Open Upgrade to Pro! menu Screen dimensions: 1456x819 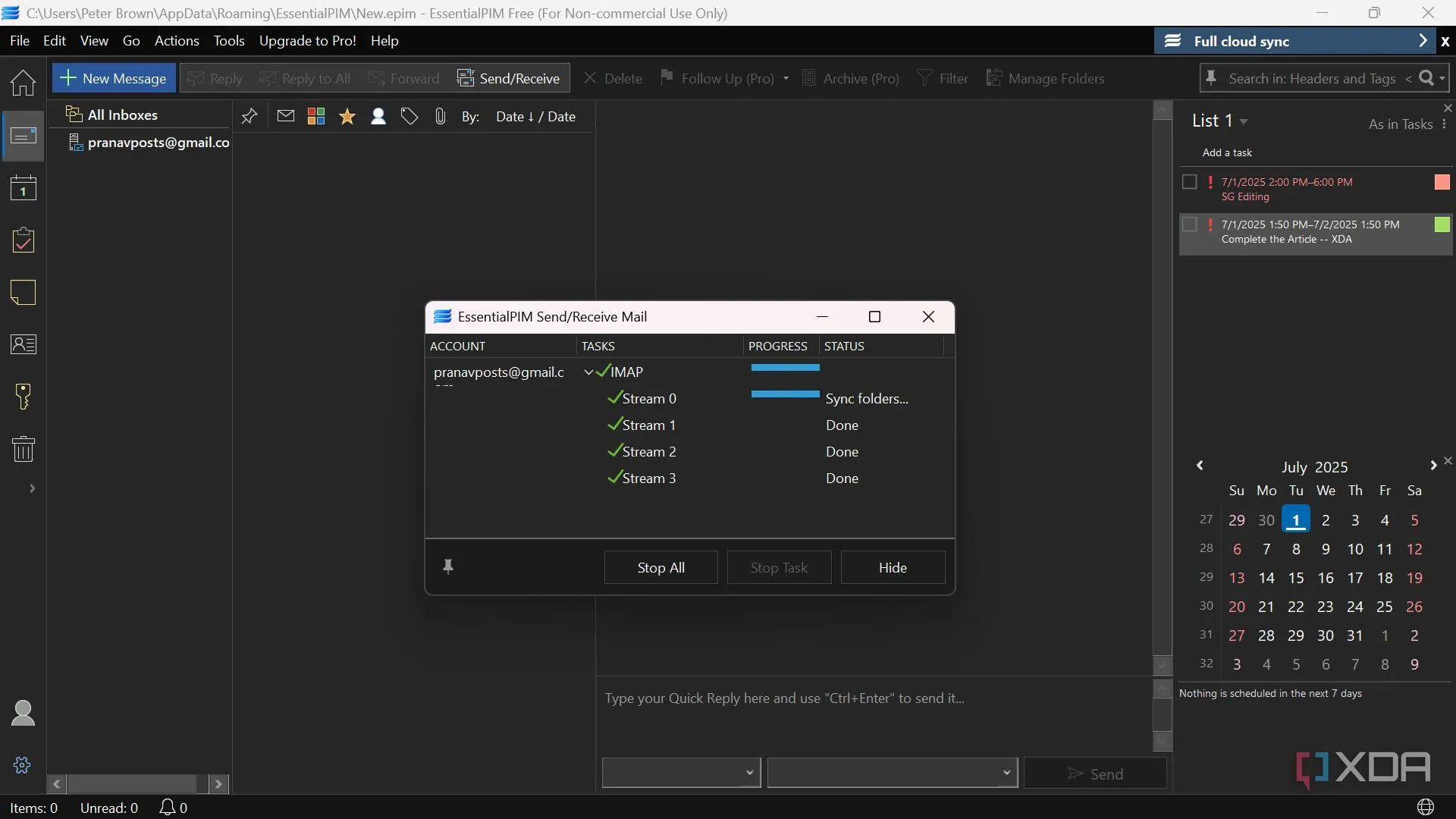307,41
